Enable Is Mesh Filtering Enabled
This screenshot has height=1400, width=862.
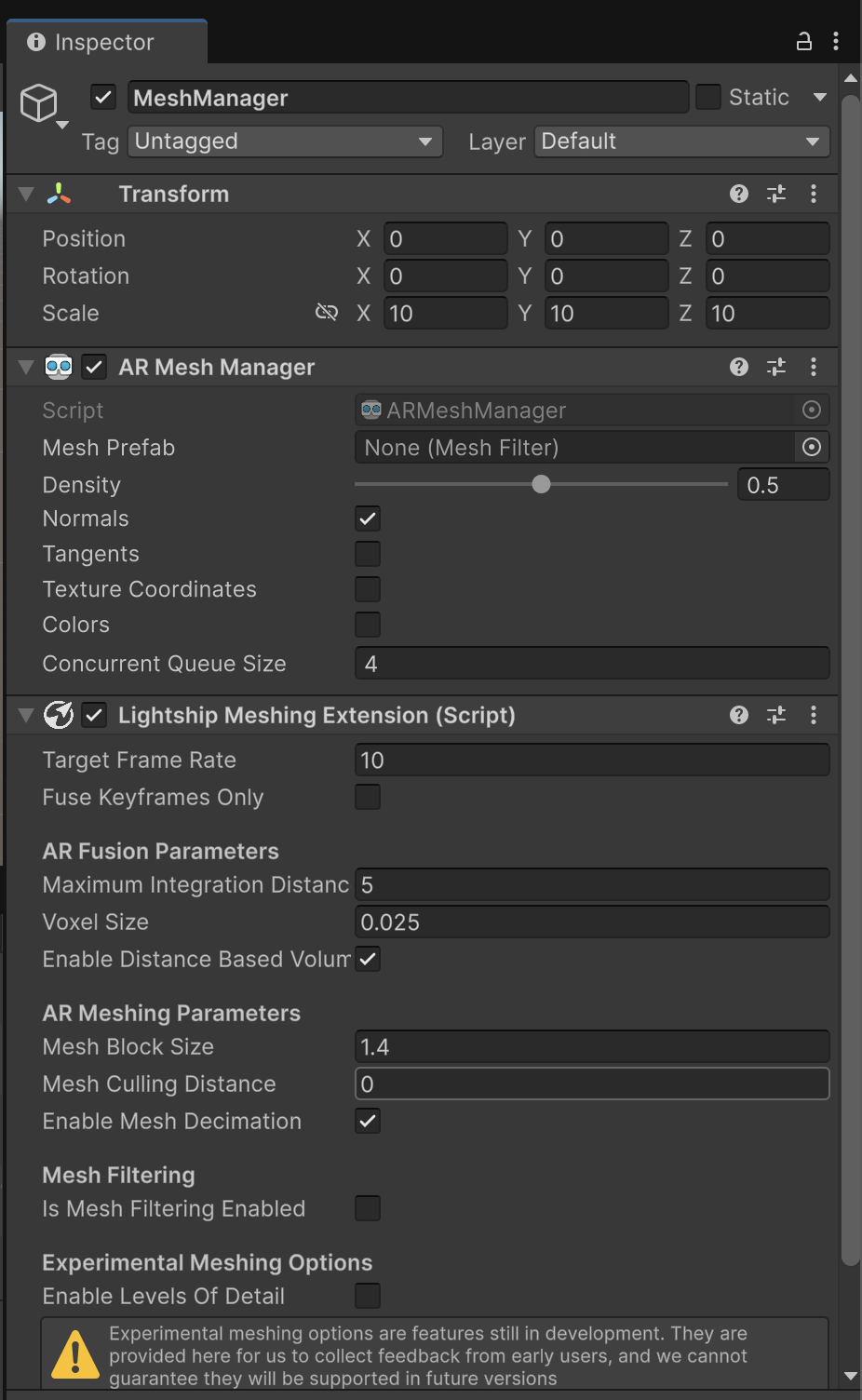click(367, 1208)
